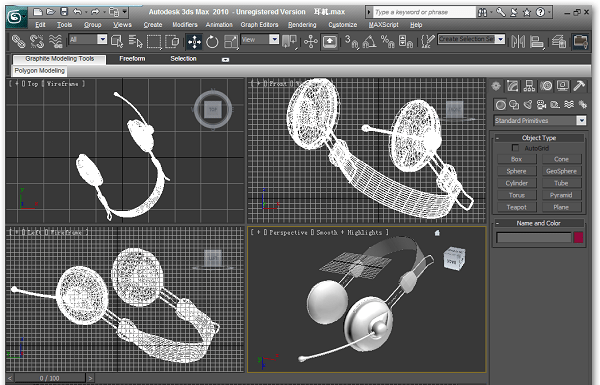Screen dimensions: 600x385
Task: Click the Undo arrow icon
Action: pyautogui.click(x=77, y=12)
